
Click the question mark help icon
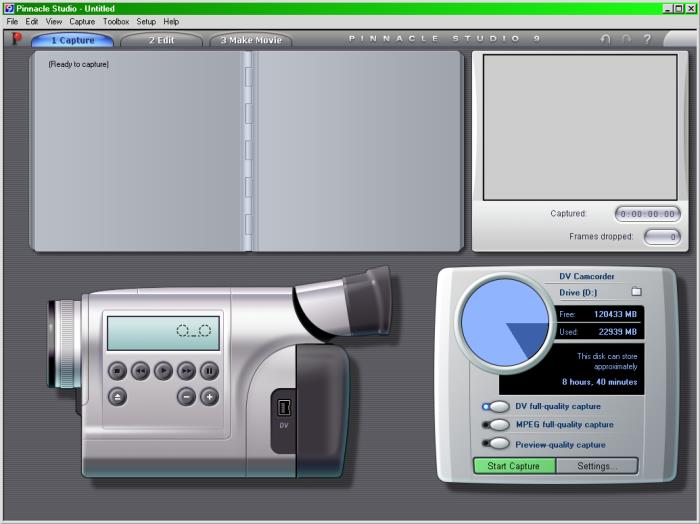pos(647,39)
